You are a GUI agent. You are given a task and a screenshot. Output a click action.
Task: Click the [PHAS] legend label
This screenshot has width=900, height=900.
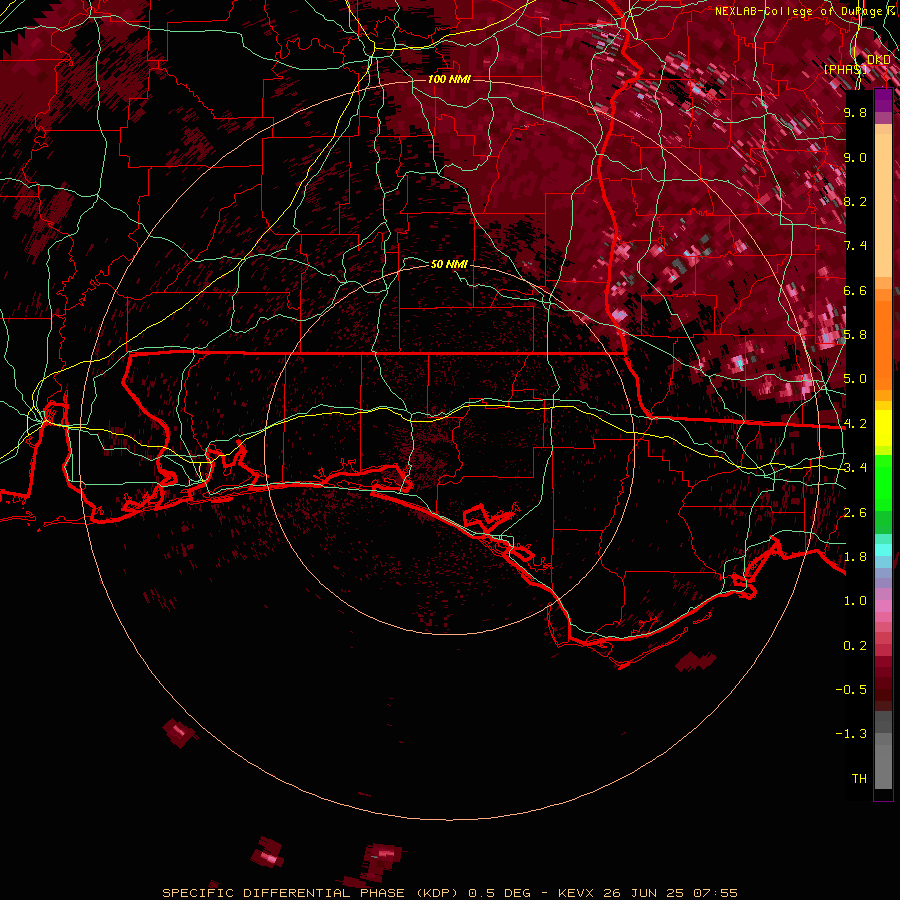tap(845, 69)
